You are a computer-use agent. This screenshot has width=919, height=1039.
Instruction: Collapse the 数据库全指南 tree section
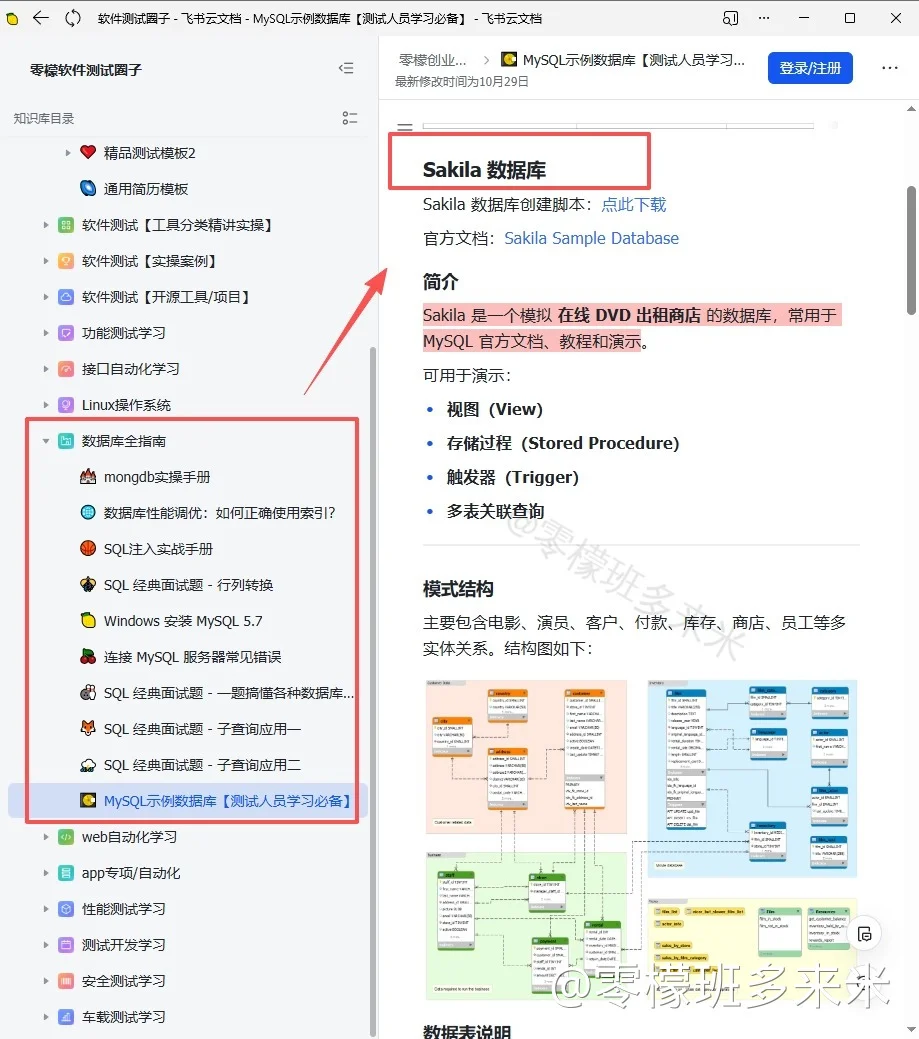point(46,440)
